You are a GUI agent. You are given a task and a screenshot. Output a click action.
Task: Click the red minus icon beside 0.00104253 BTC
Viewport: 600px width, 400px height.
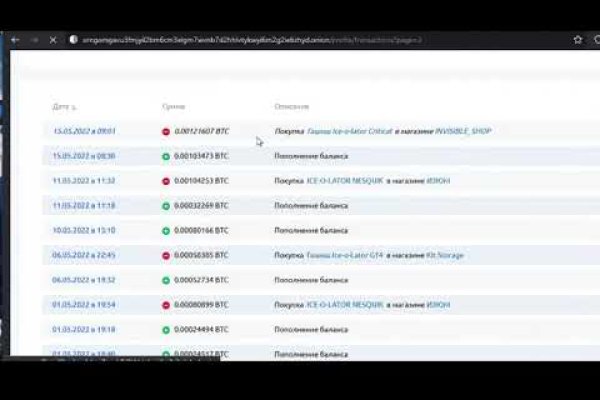166,181
